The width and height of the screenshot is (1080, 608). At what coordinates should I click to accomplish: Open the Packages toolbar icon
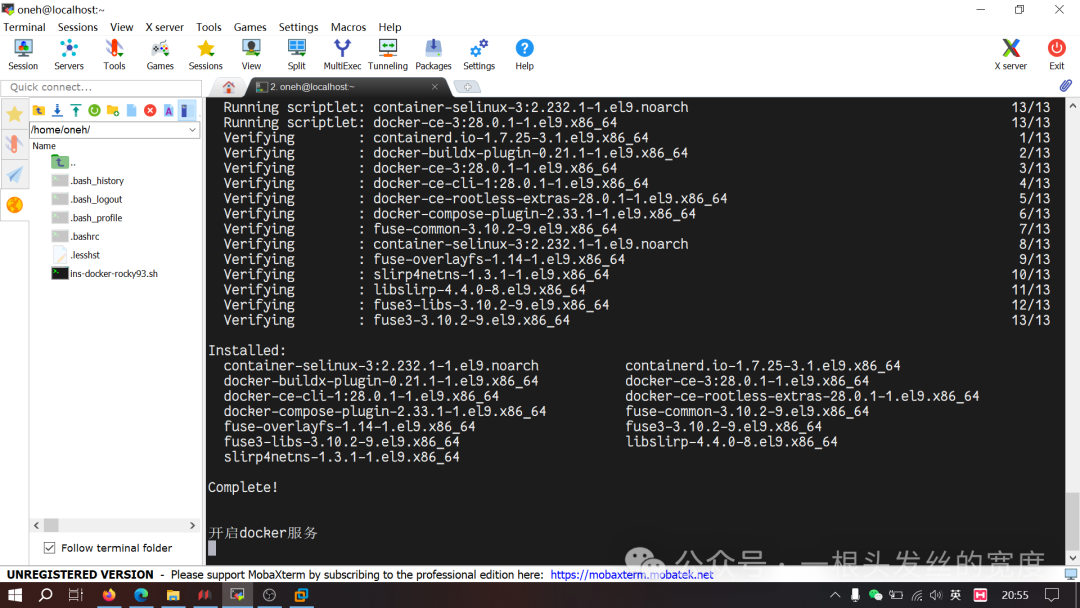click(x=433, y=54)
